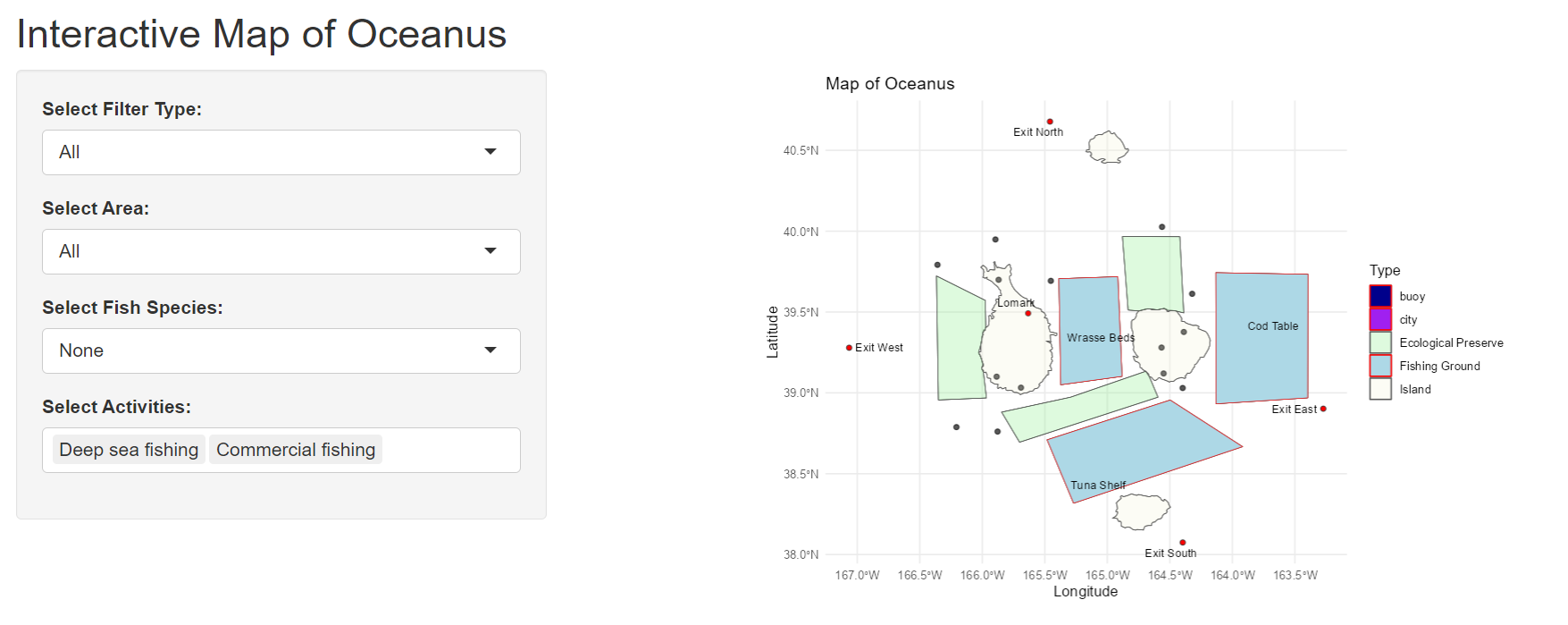This screenshot has height=625, width=1568.
Task: Click the Island legend swatch
Action: coord(1380,389)
